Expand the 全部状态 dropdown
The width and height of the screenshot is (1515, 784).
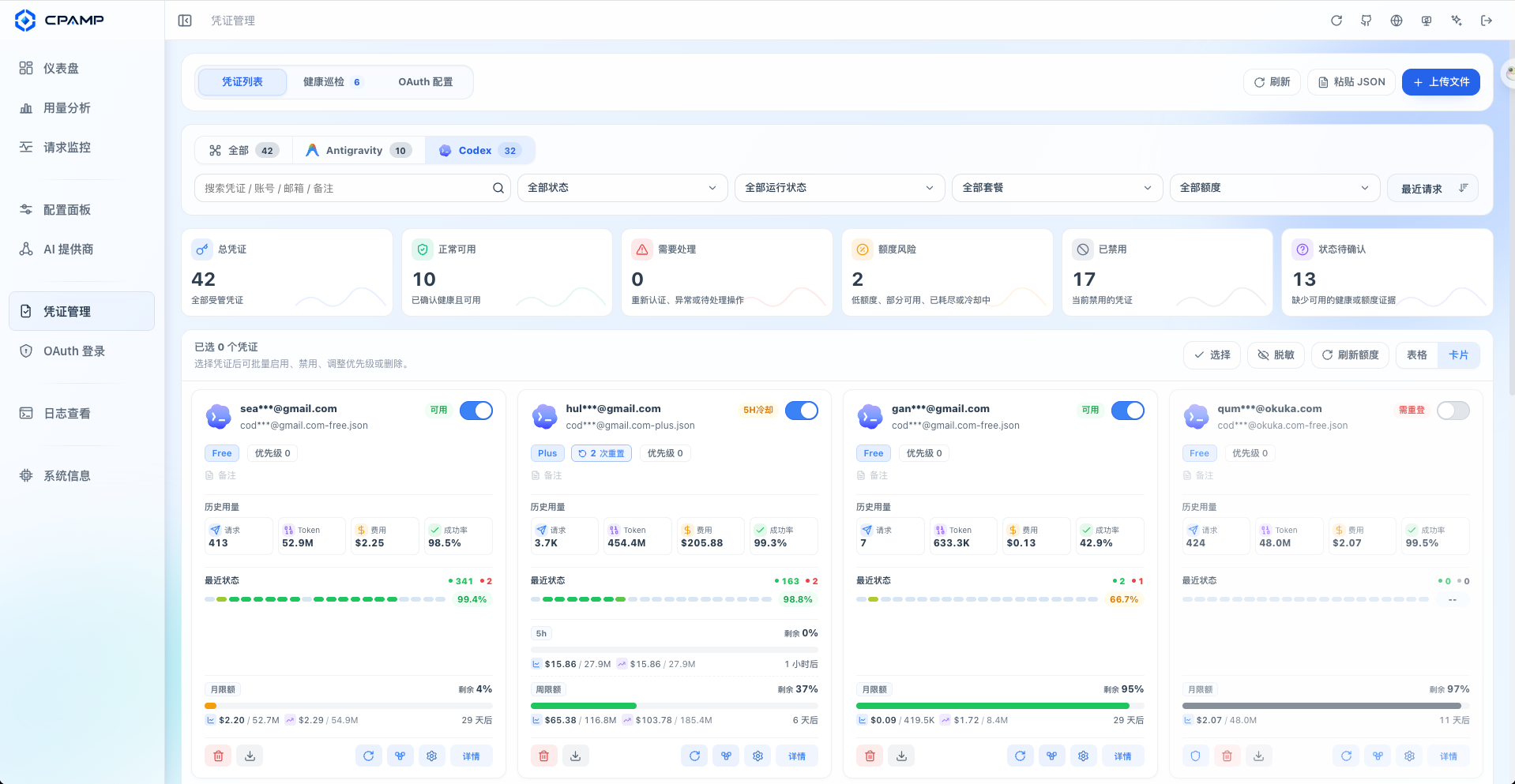pyautogui.click(x=622, y=188)
